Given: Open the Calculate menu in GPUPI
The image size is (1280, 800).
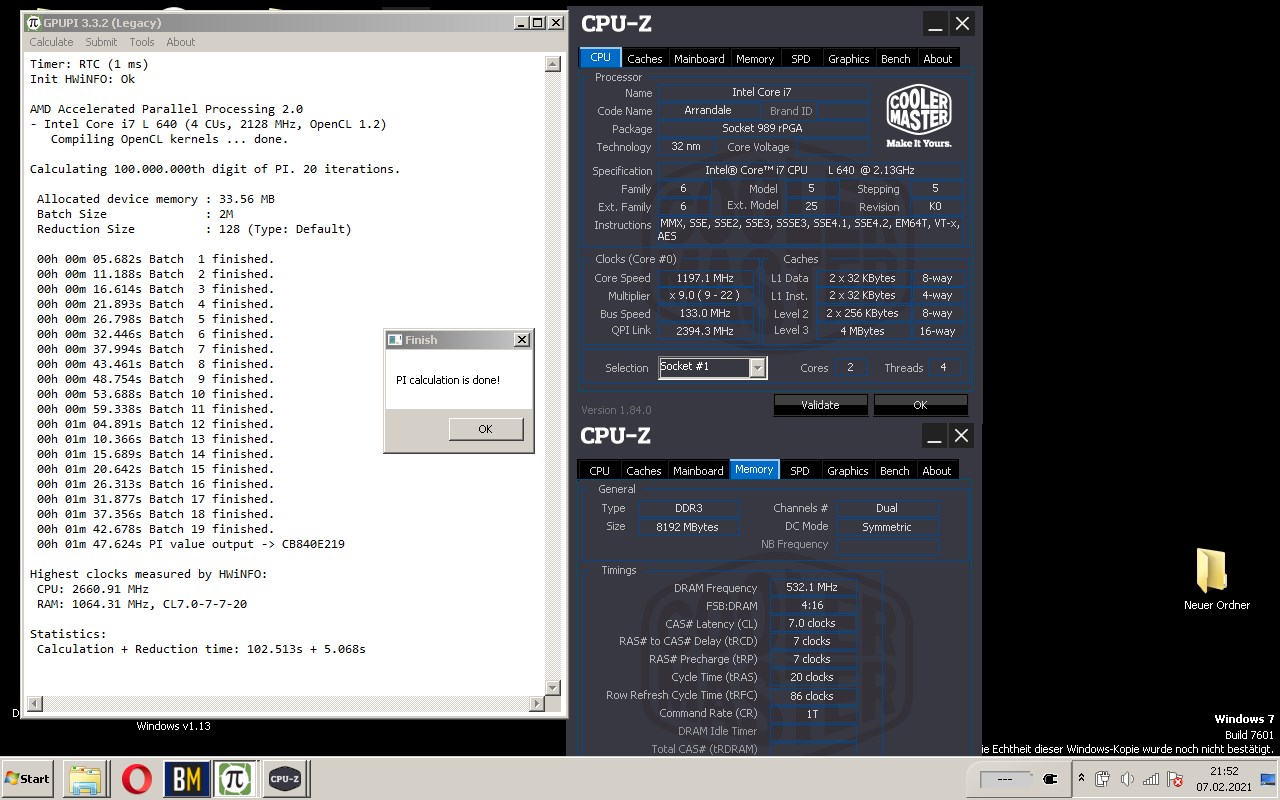Looking at the screenshot, I should coord(51,42).
